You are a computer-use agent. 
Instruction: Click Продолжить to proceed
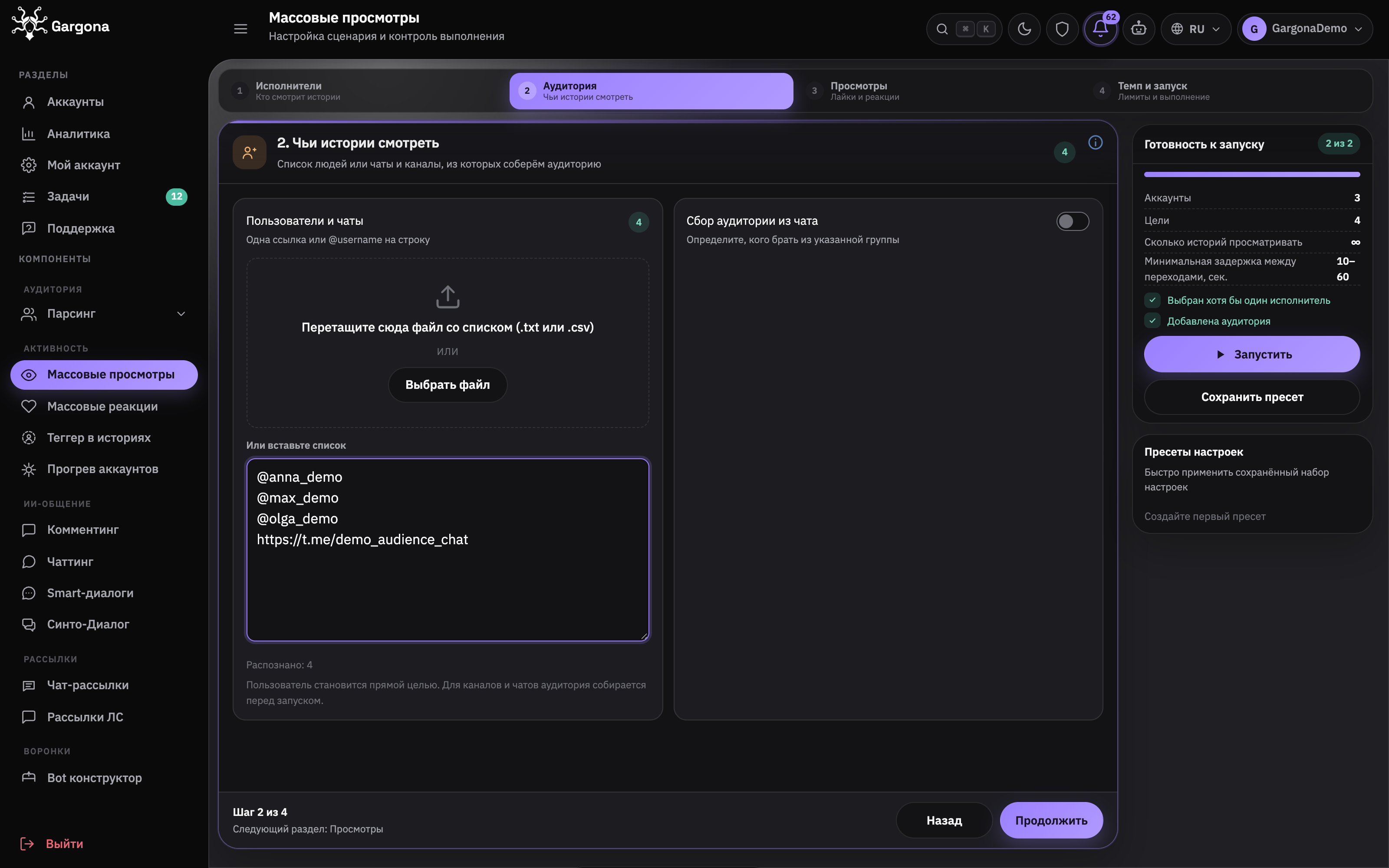pyautogui.click(x=1051, y=820)
